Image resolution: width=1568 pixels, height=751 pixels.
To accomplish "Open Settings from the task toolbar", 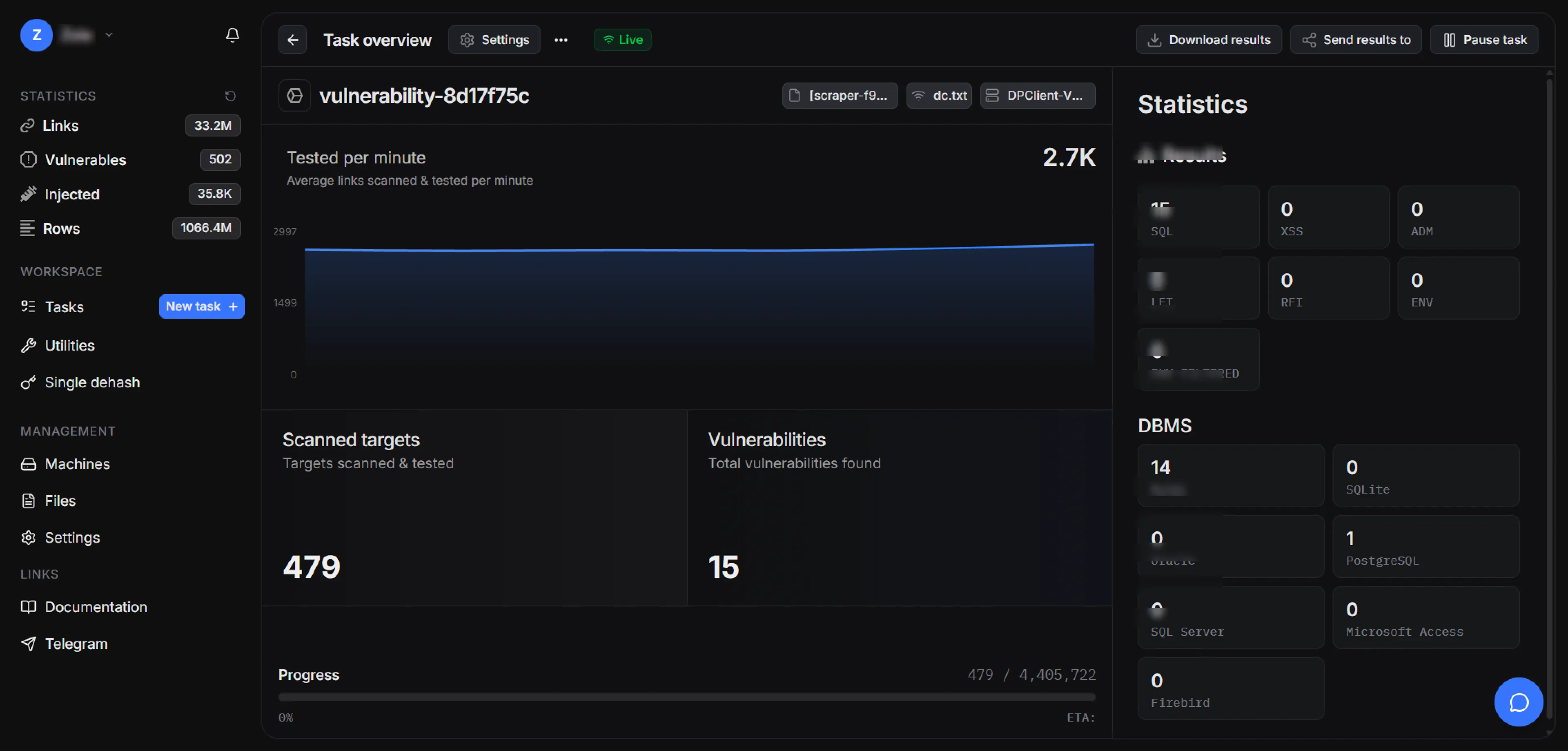I will coord(494,40).
